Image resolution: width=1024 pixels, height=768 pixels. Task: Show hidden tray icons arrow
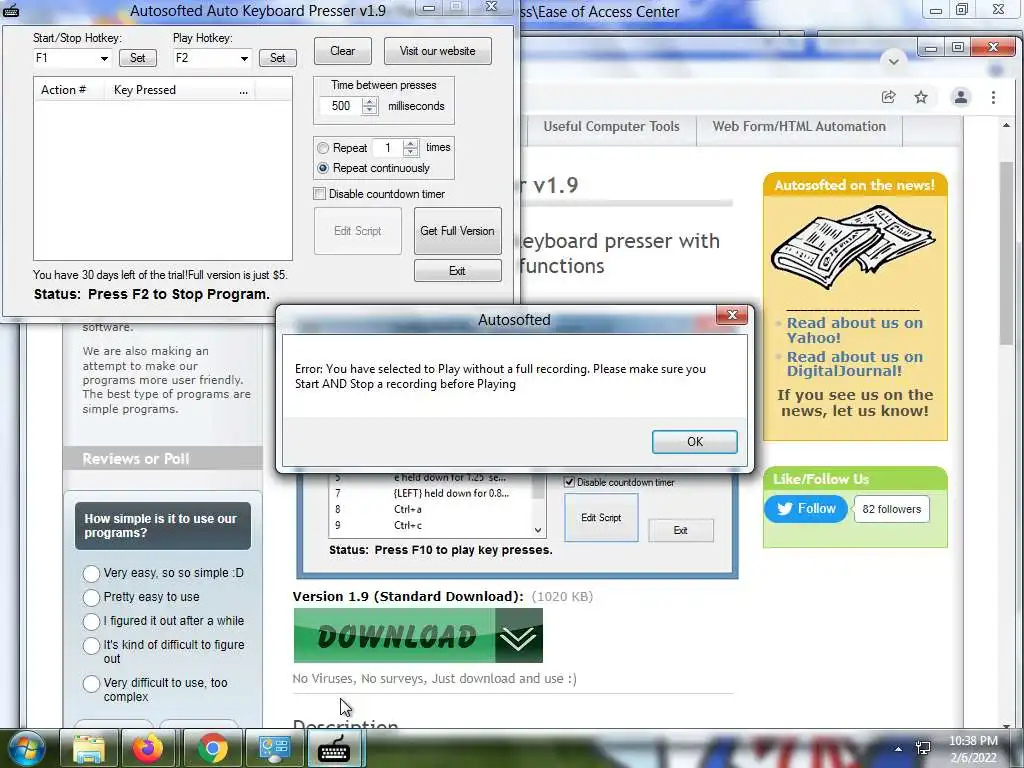(x=898, y=749)
